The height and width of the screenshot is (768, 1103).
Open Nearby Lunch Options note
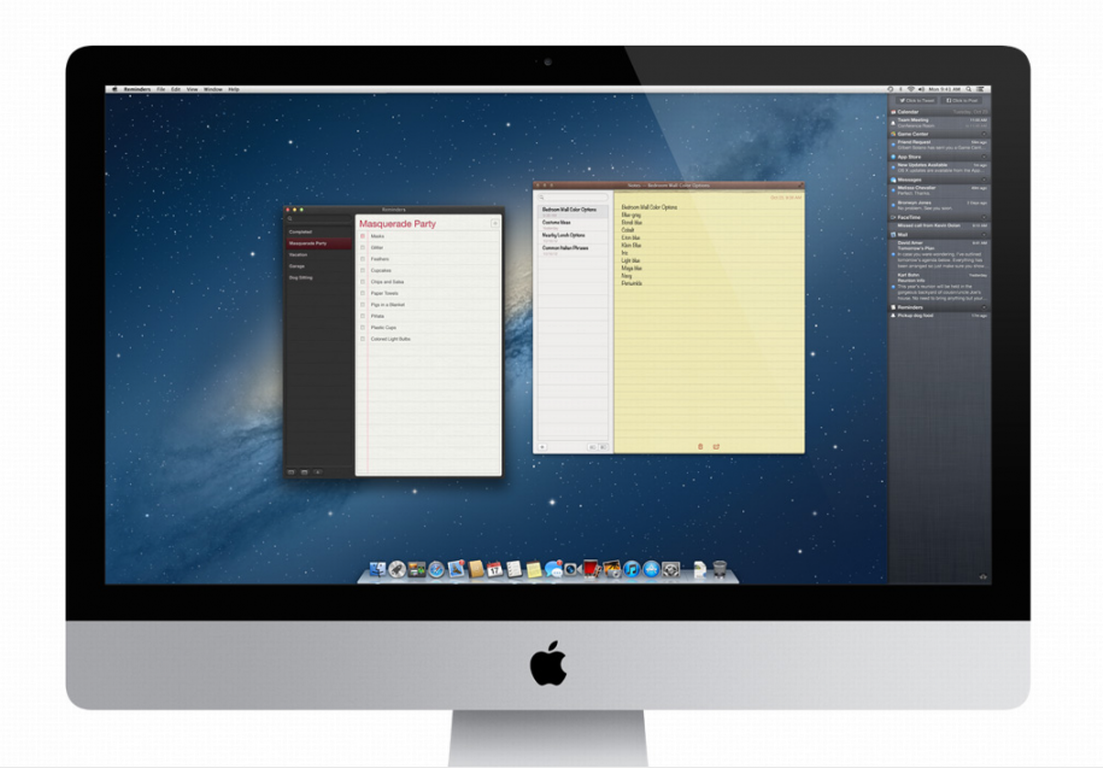click(x=573, y=237)
